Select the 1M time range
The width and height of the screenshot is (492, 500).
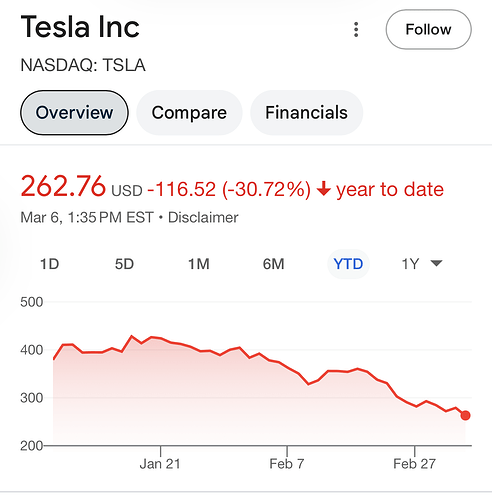(x=199, y=264)
